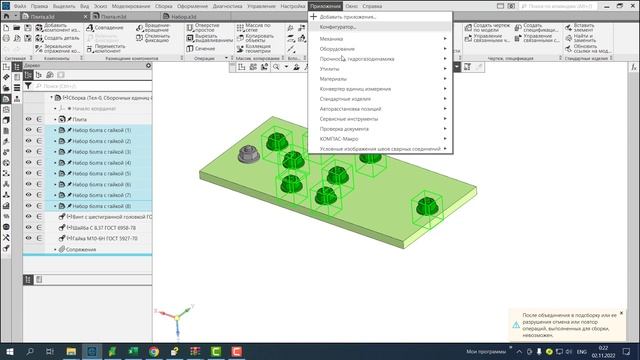Click the Open file folder icon
Image resolution: width=640 pixels, height=360 pixels.
(x=17, y=28)
